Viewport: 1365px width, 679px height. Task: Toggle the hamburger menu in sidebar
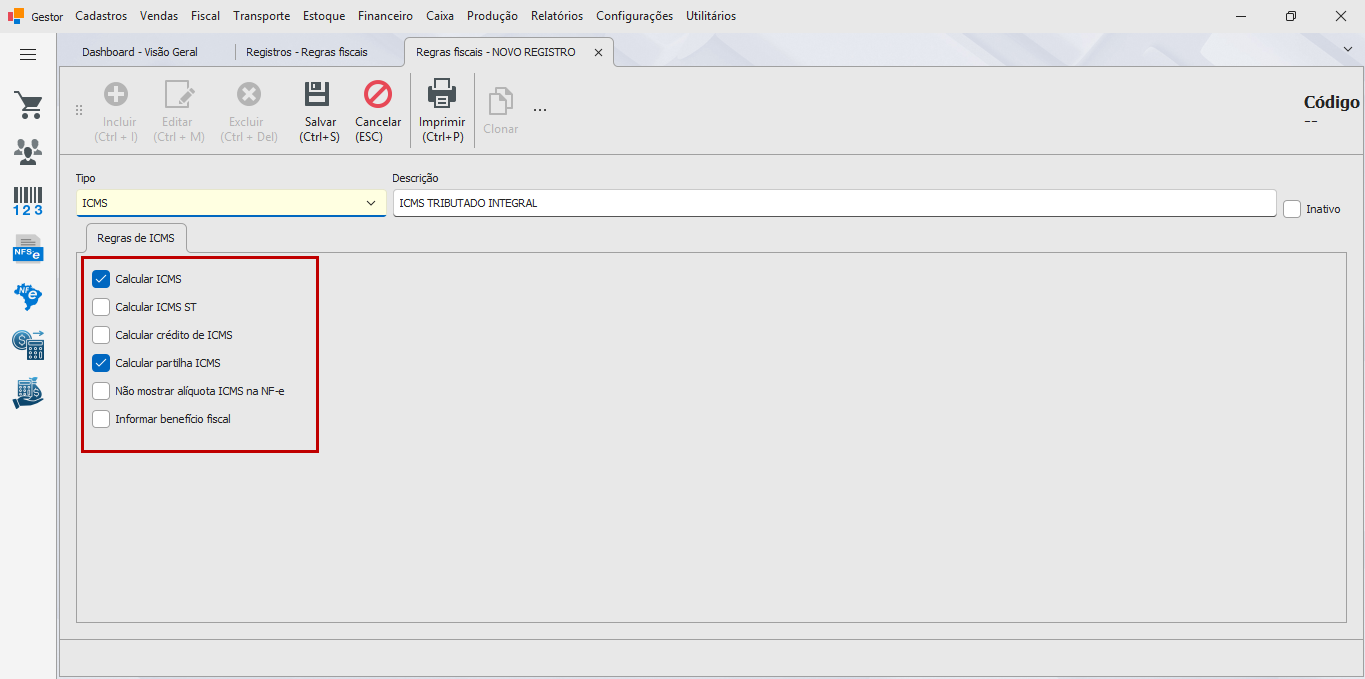click(x=28, y=55)
